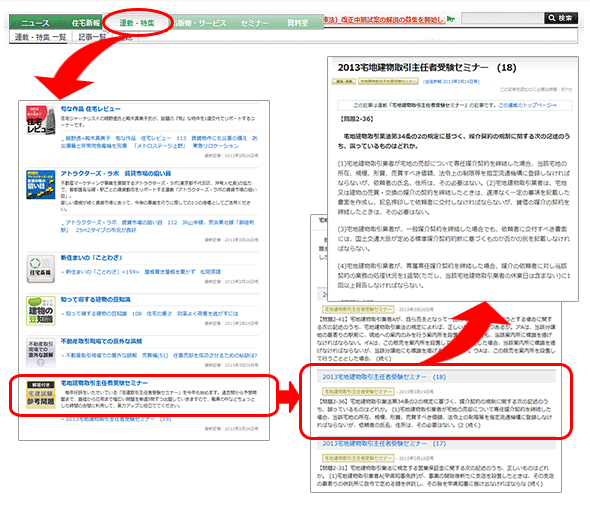Open the 資料室 navigation tab
The width and height of the screenshot is (590, 507).
(x=298, y=23)
